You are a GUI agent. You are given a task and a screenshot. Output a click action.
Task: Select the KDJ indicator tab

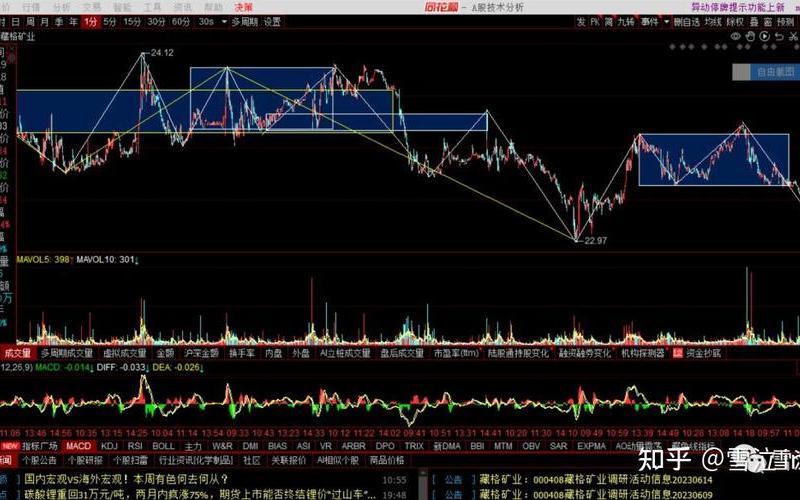point(109,446)
